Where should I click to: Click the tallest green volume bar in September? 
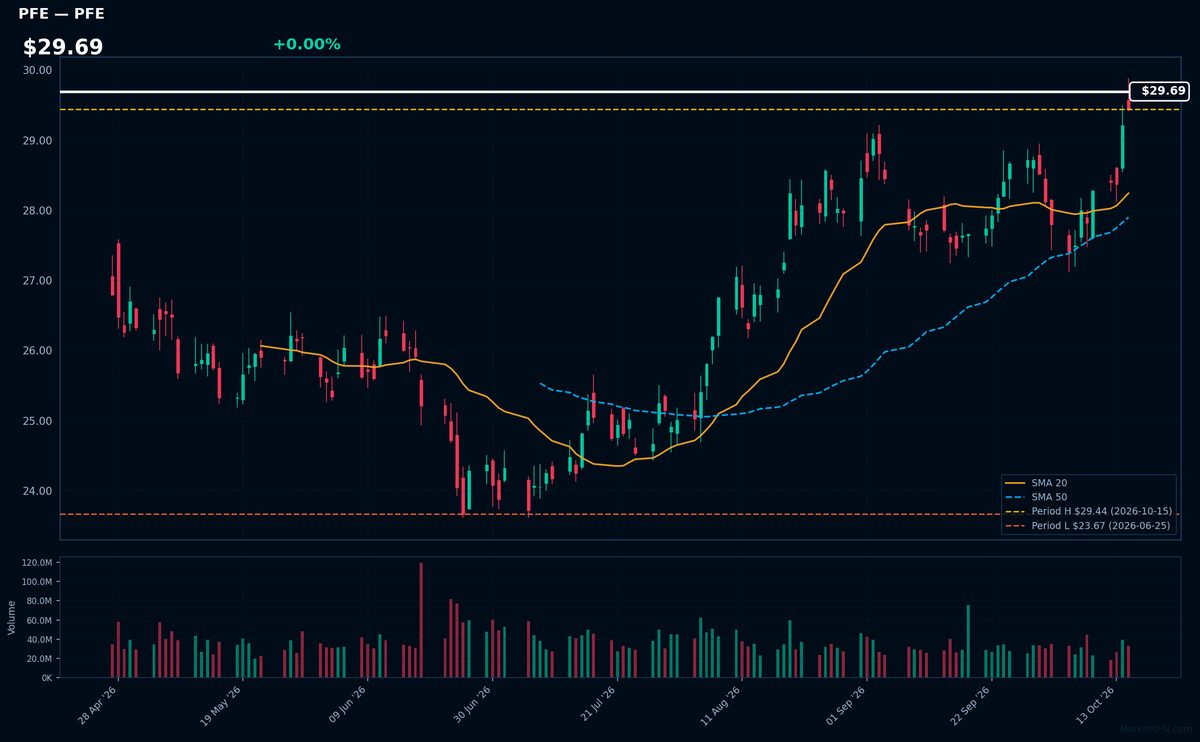[968, 641]
